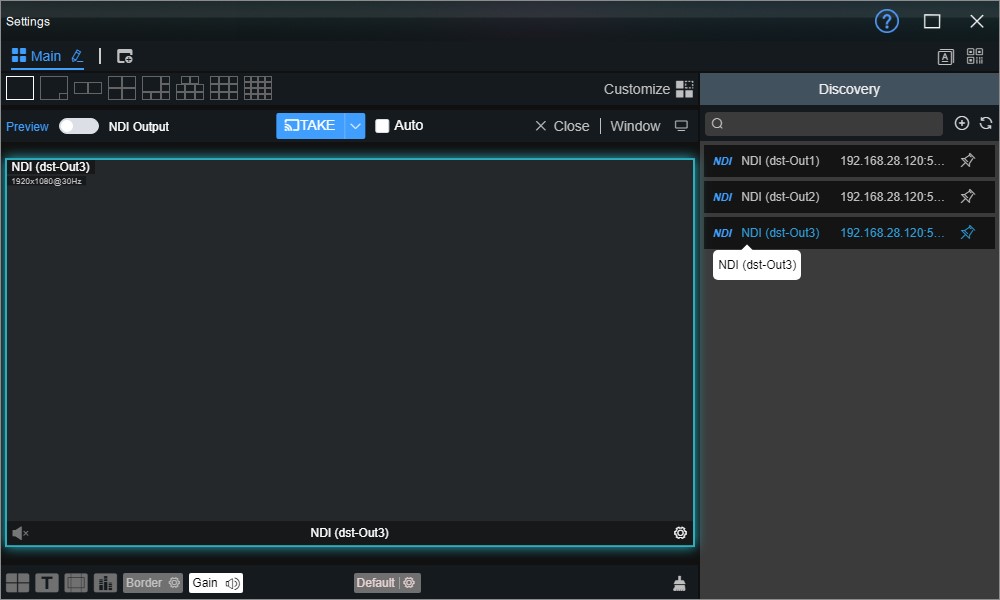Select the 4x4 grid layout icon
Screen dimensions: 1000x600
258,88
